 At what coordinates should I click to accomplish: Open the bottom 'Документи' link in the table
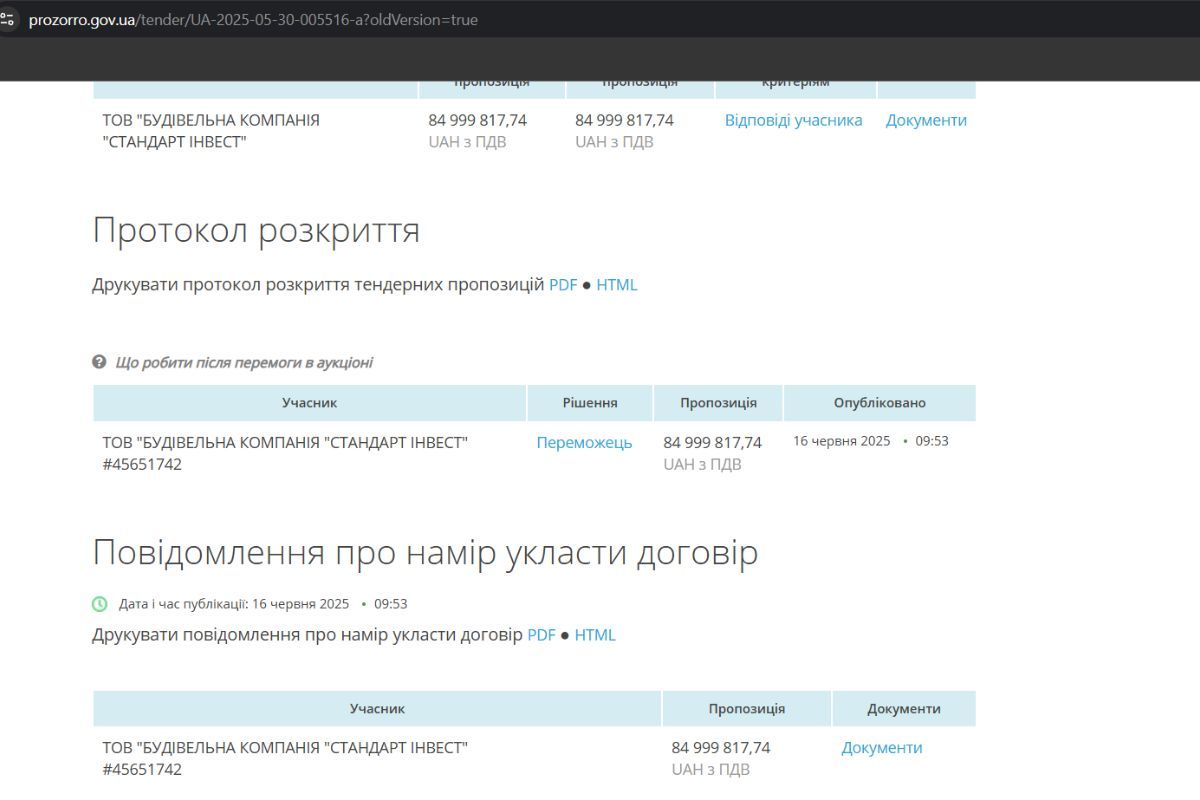882,747
